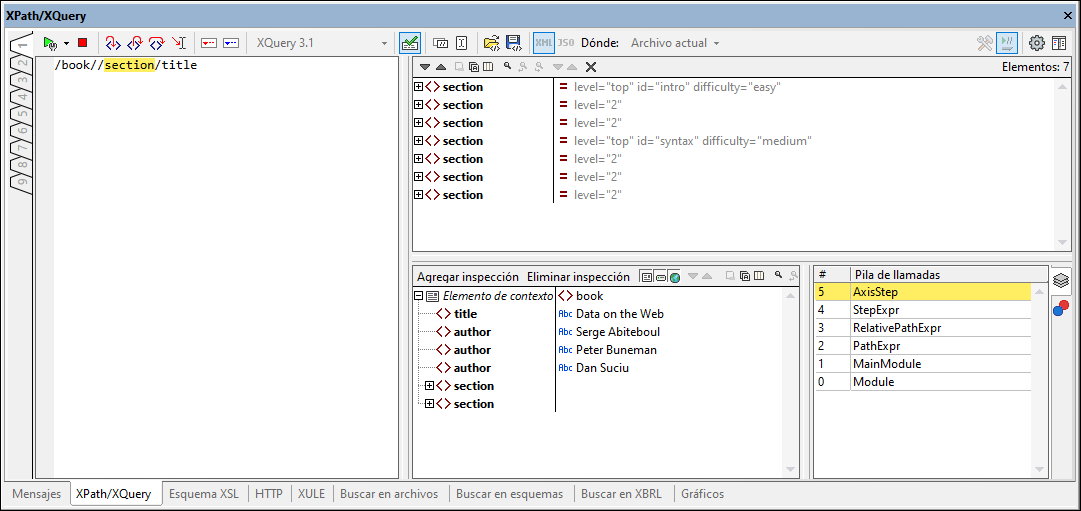Viewport: 1081px width, 511px height.
Task: Toggle the evaluate-on-typing green check button
Action: [409, 43]
